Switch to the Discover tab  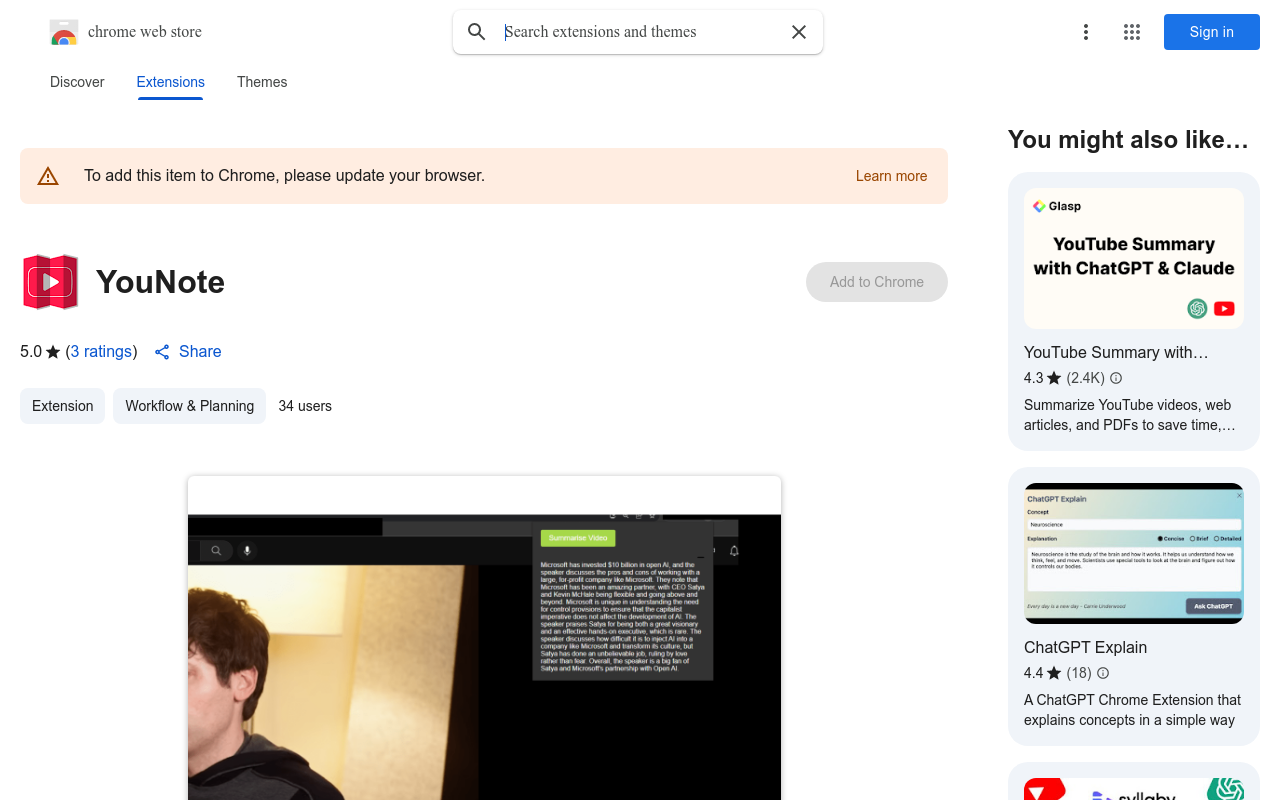pos(77,82)
